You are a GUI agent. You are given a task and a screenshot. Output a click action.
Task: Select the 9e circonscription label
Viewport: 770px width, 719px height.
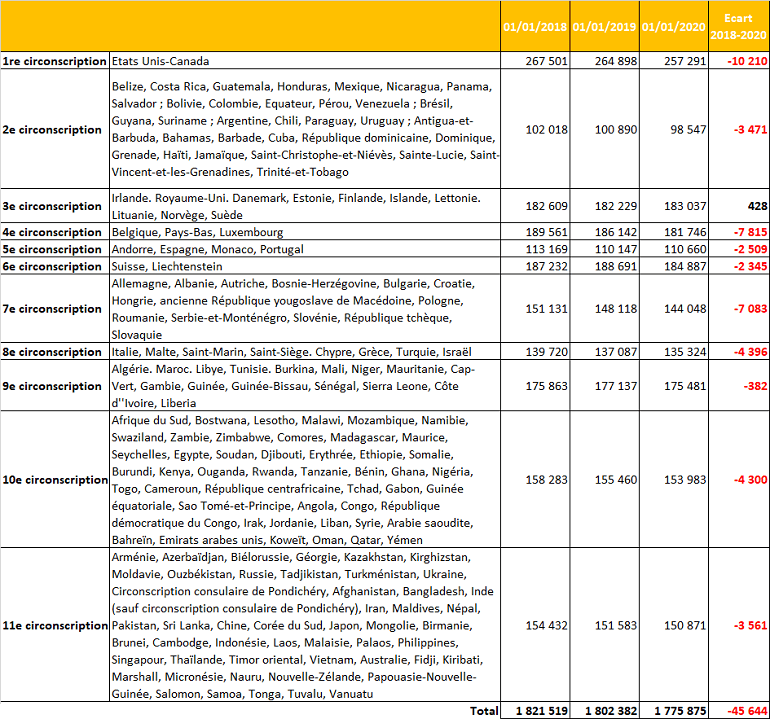tap(52, 386)
